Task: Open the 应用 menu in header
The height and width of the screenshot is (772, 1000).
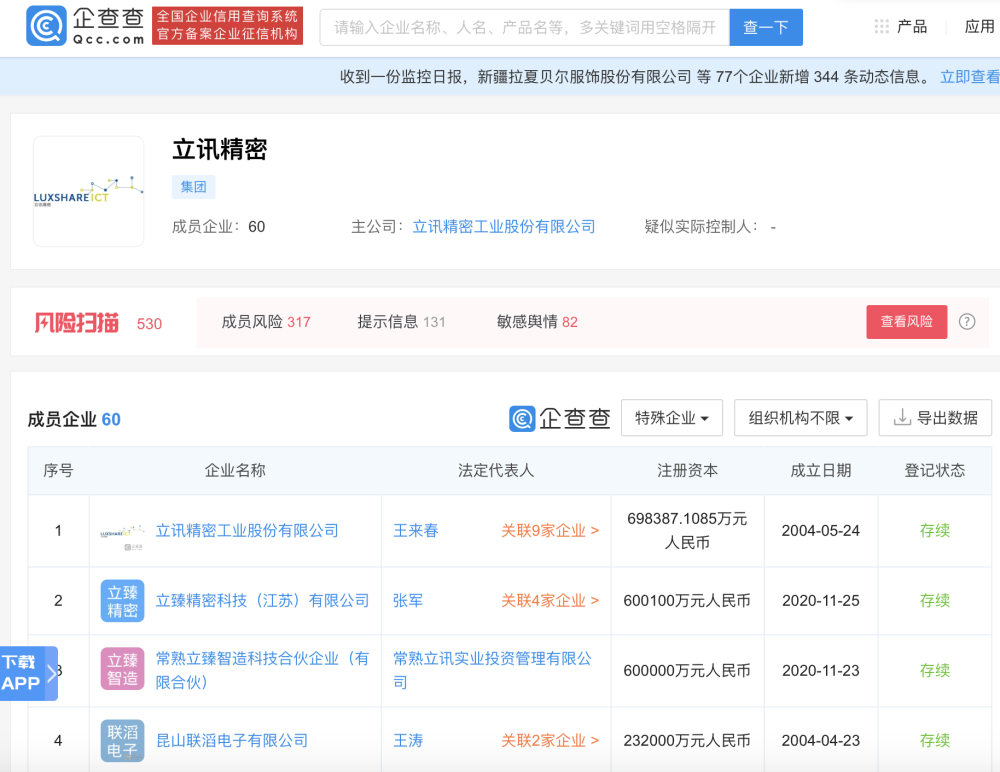Action: [x=980, y=27]
